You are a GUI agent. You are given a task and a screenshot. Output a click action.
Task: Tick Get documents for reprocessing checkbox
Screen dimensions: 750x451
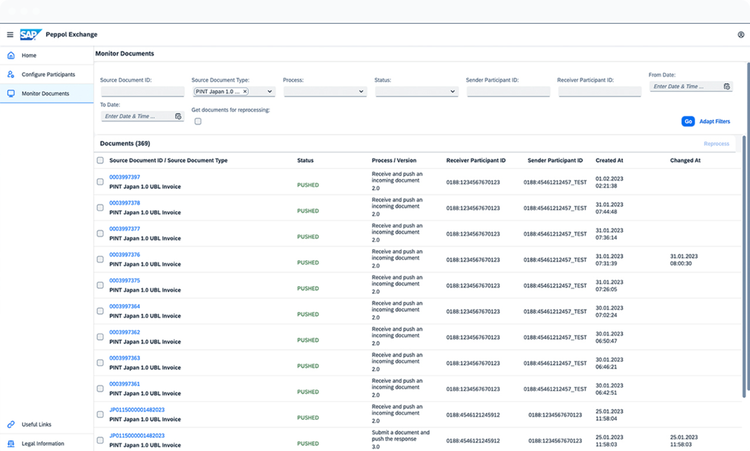pyautogui.click(x=198, y=121)
